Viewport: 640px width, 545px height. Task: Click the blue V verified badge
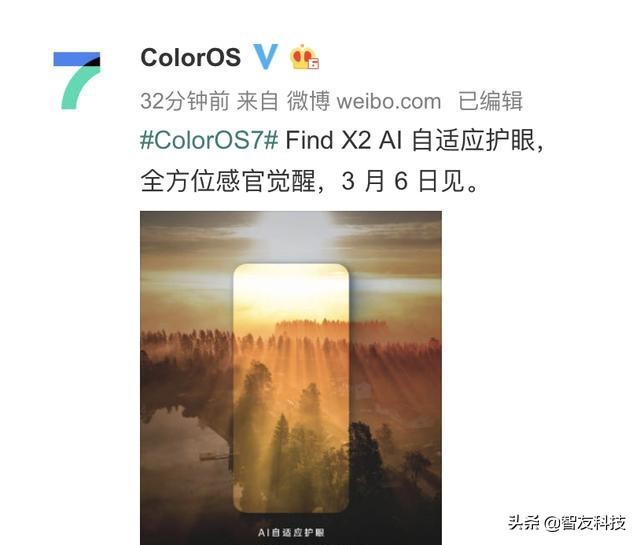tap(265, 56)
